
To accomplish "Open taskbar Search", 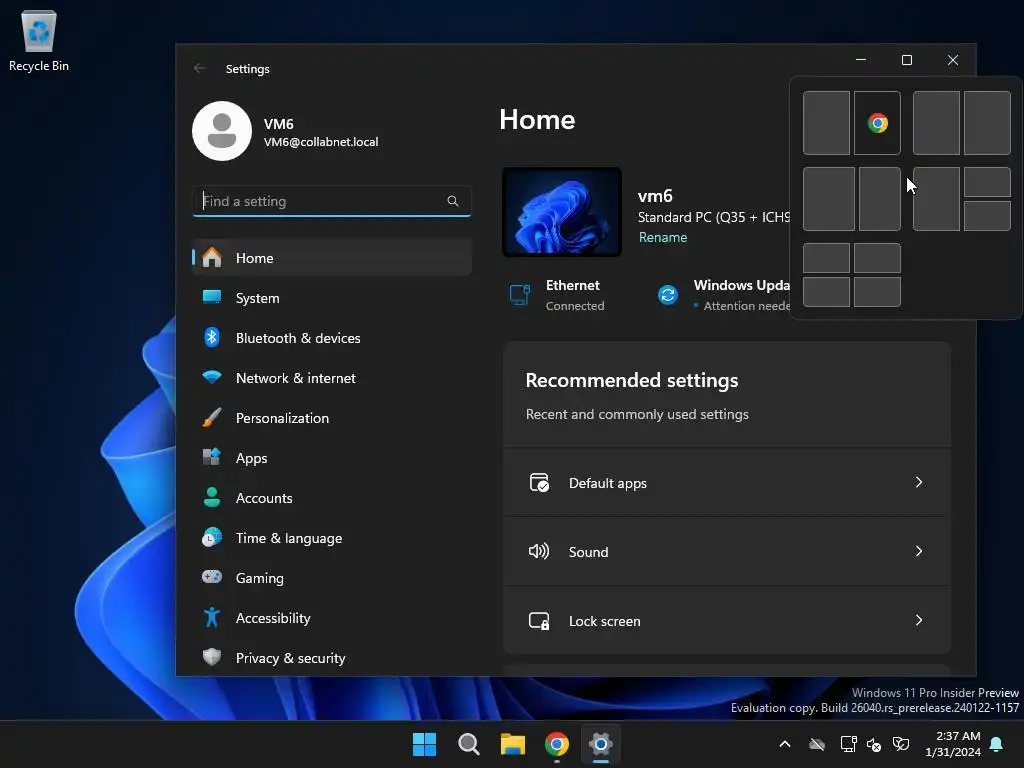I will coord(469,744).
